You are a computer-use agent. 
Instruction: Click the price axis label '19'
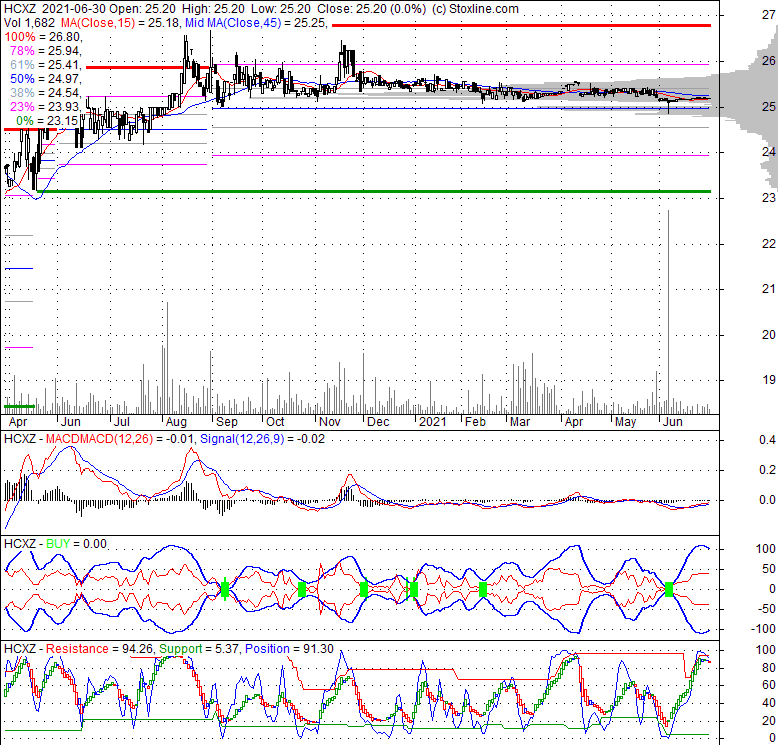769,380
